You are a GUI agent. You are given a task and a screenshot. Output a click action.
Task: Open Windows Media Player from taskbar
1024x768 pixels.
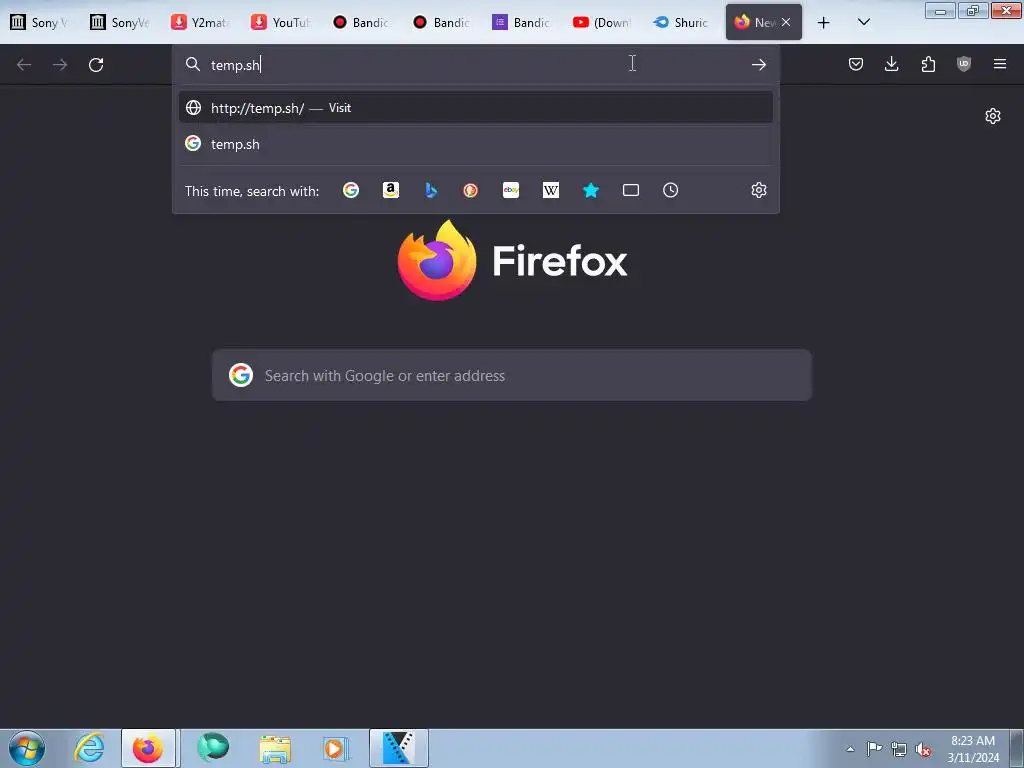pos(337,748)
